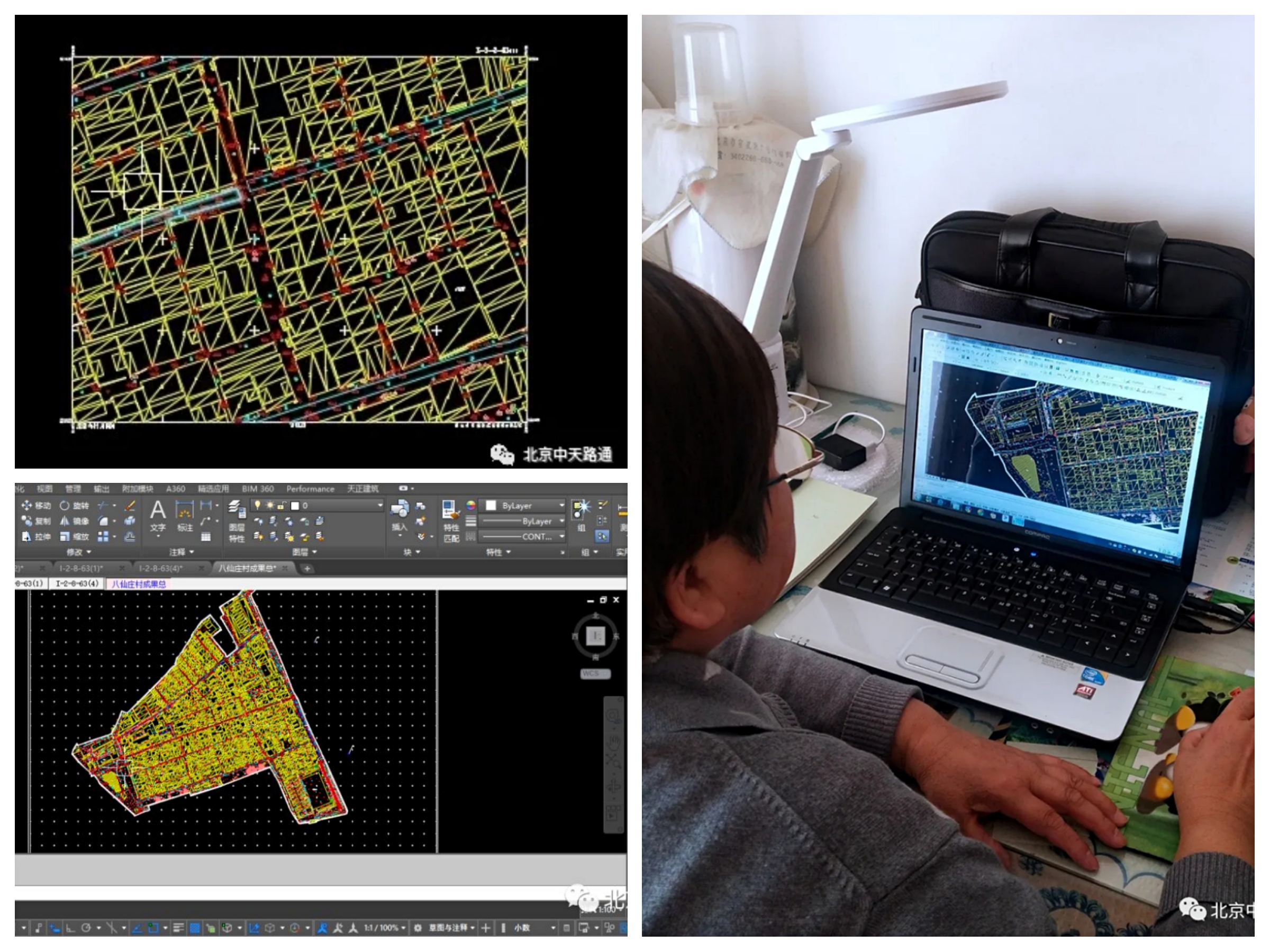The width and height of the screenshot is (1270, 952).
Task: Click the new drawing tab plus button
Action: click(x=307, y=569)
